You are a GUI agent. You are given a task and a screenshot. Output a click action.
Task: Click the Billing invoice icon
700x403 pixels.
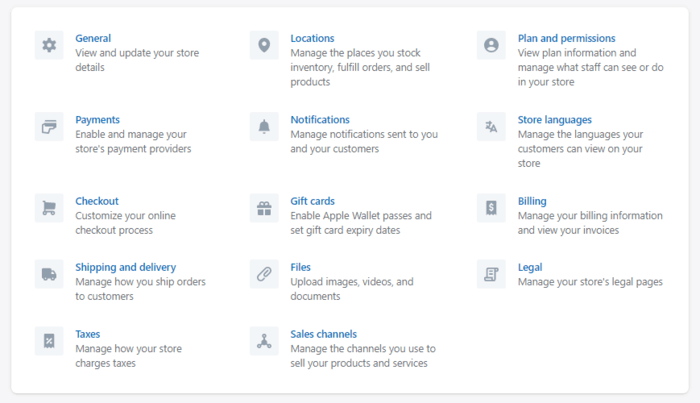click(x=492, y=208)
